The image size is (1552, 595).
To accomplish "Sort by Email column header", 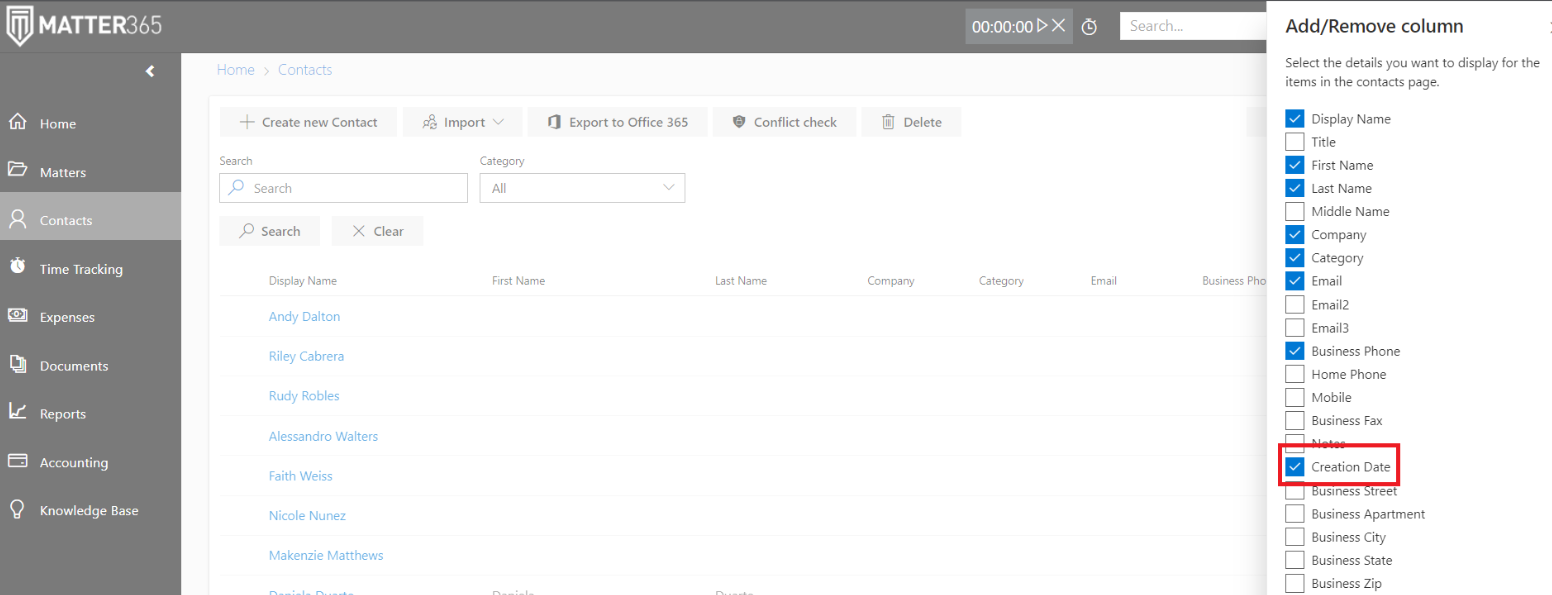I will (x=1104, y=281).
